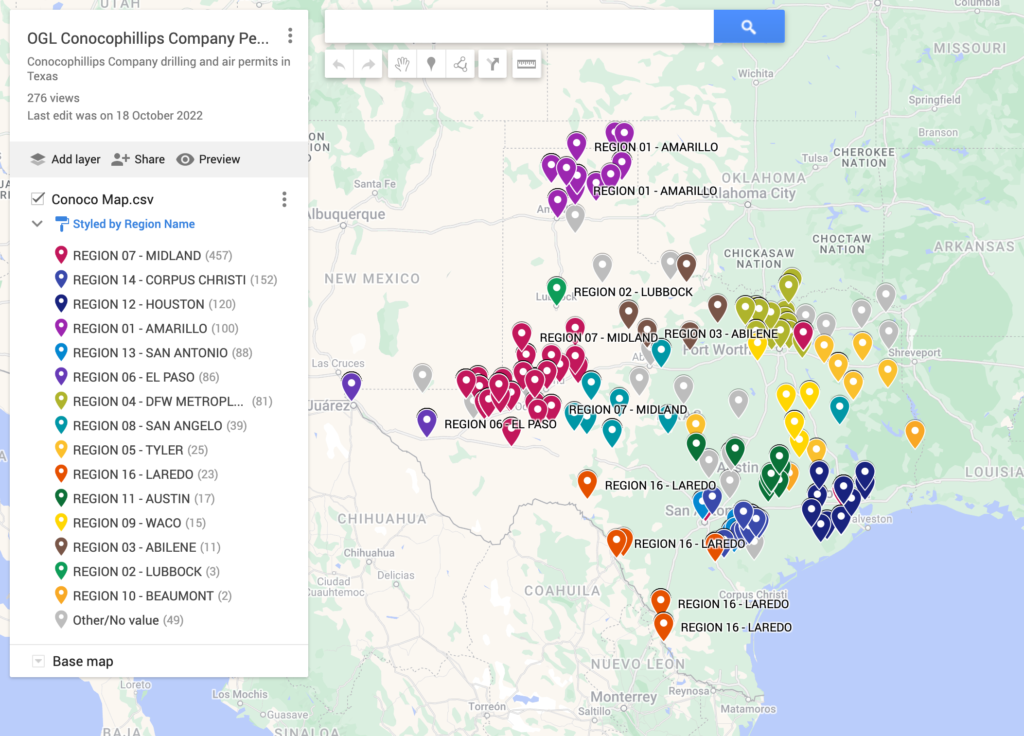Select the hand pan tool
Image resolution: width=1024 pixels, height=736 pixels.
click(402, 64)
